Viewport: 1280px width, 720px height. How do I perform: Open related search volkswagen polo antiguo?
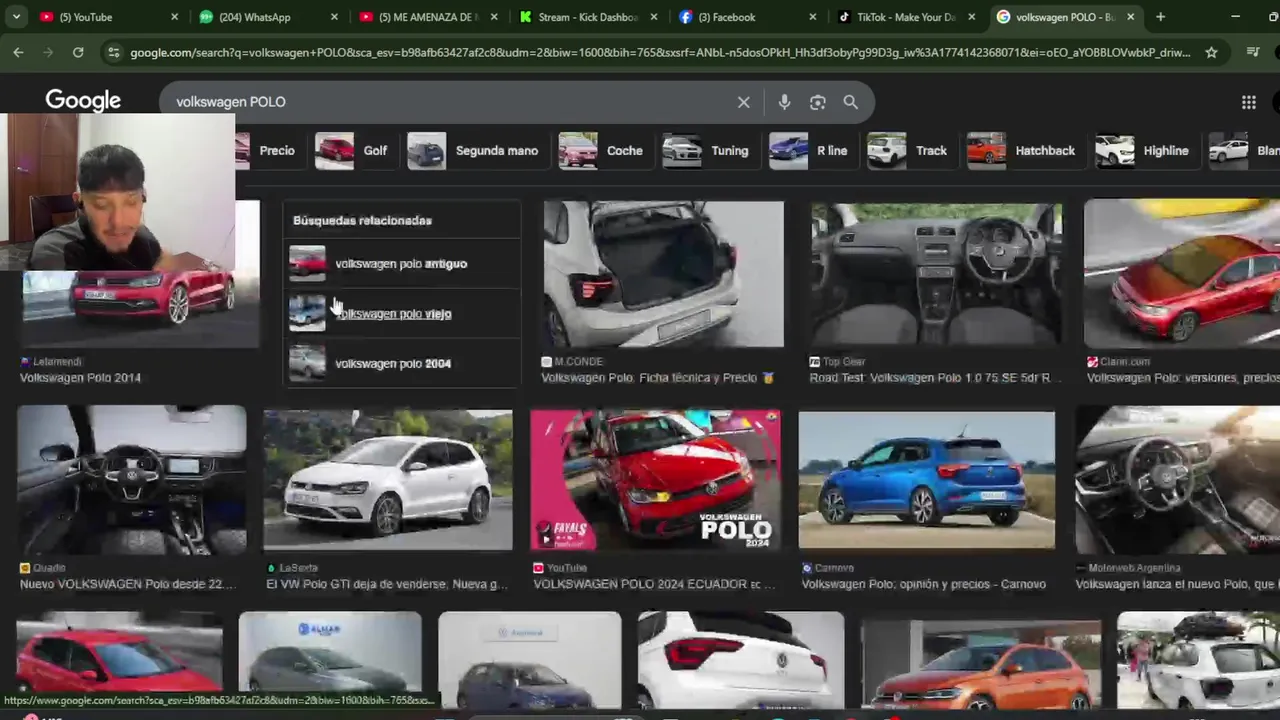pyautogui.click(x=402, y=263)
